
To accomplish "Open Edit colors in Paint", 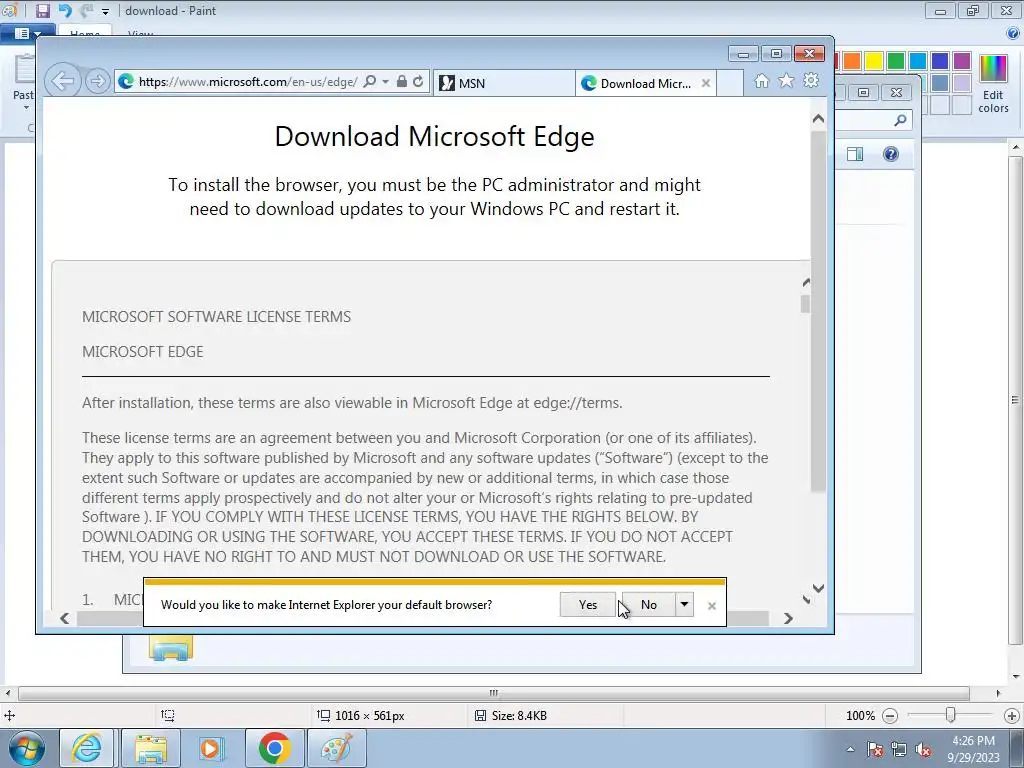I will point(993,83).
